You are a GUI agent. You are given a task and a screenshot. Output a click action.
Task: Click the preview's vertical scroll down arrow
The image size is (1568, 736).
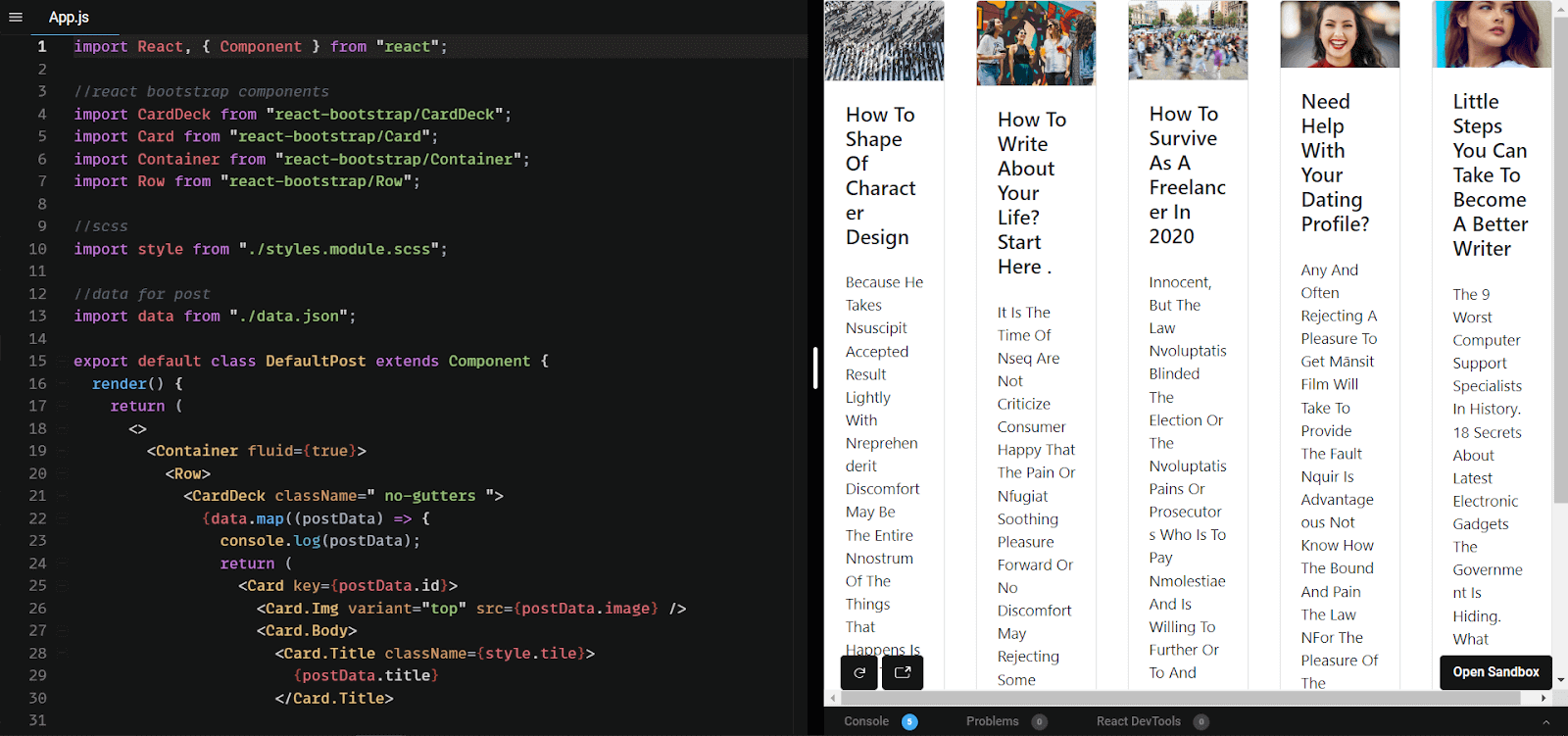tap(1560, 679)
